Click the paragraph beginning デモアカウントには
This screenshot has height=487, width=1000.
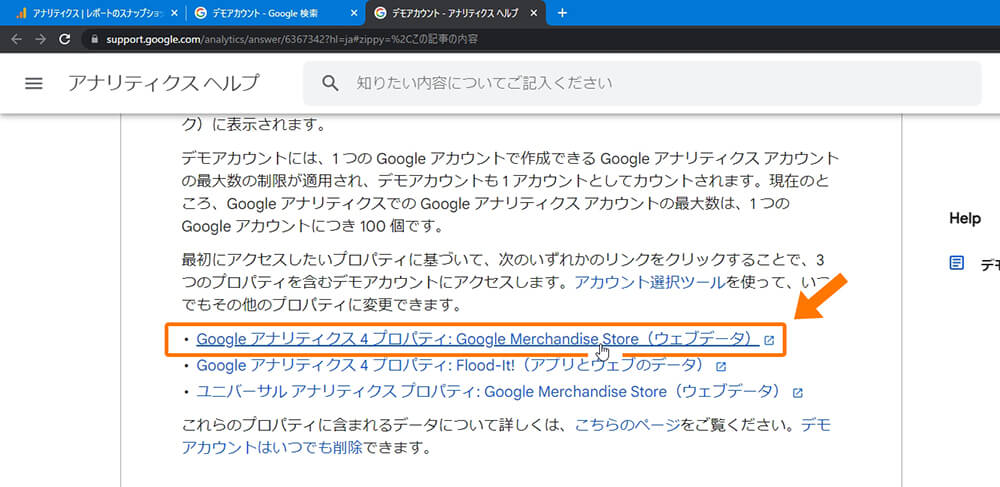pyautogui.click(x=510, y=193)
